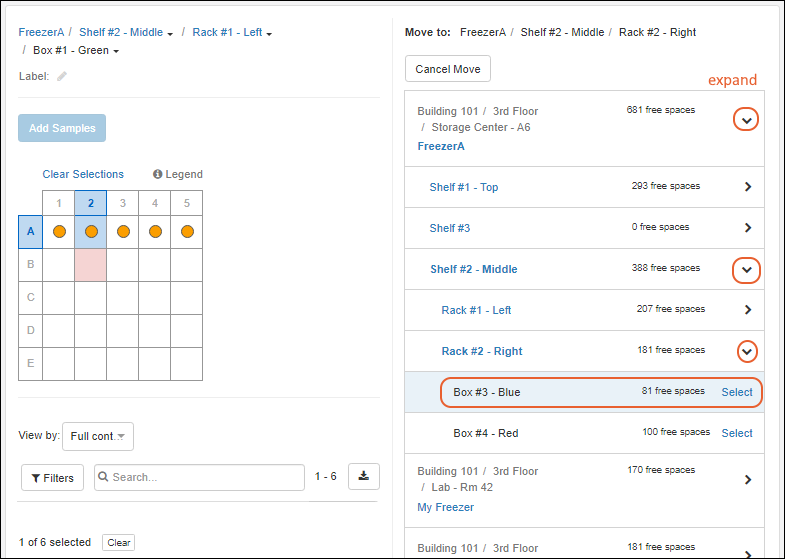Open the Legend info icon
785x559 pixels.
(x=158, y=174)
